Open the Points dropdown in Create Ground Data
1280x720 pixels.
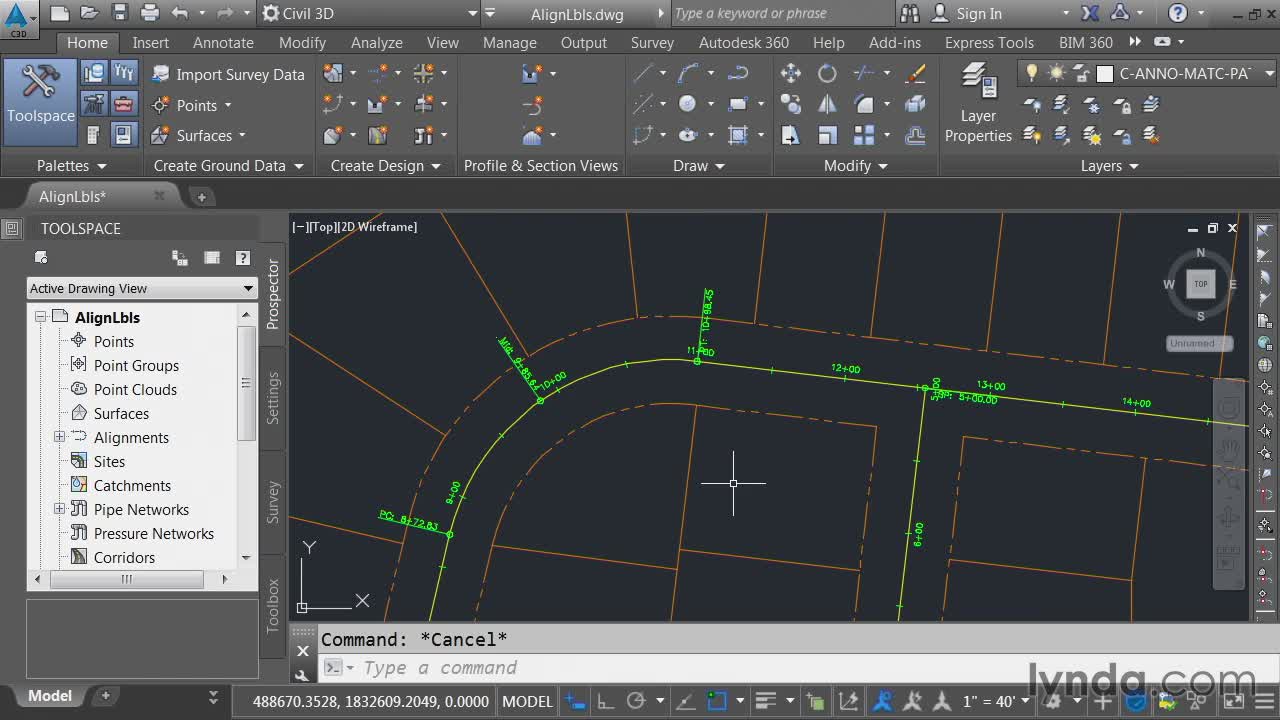[x=191, y=105]
